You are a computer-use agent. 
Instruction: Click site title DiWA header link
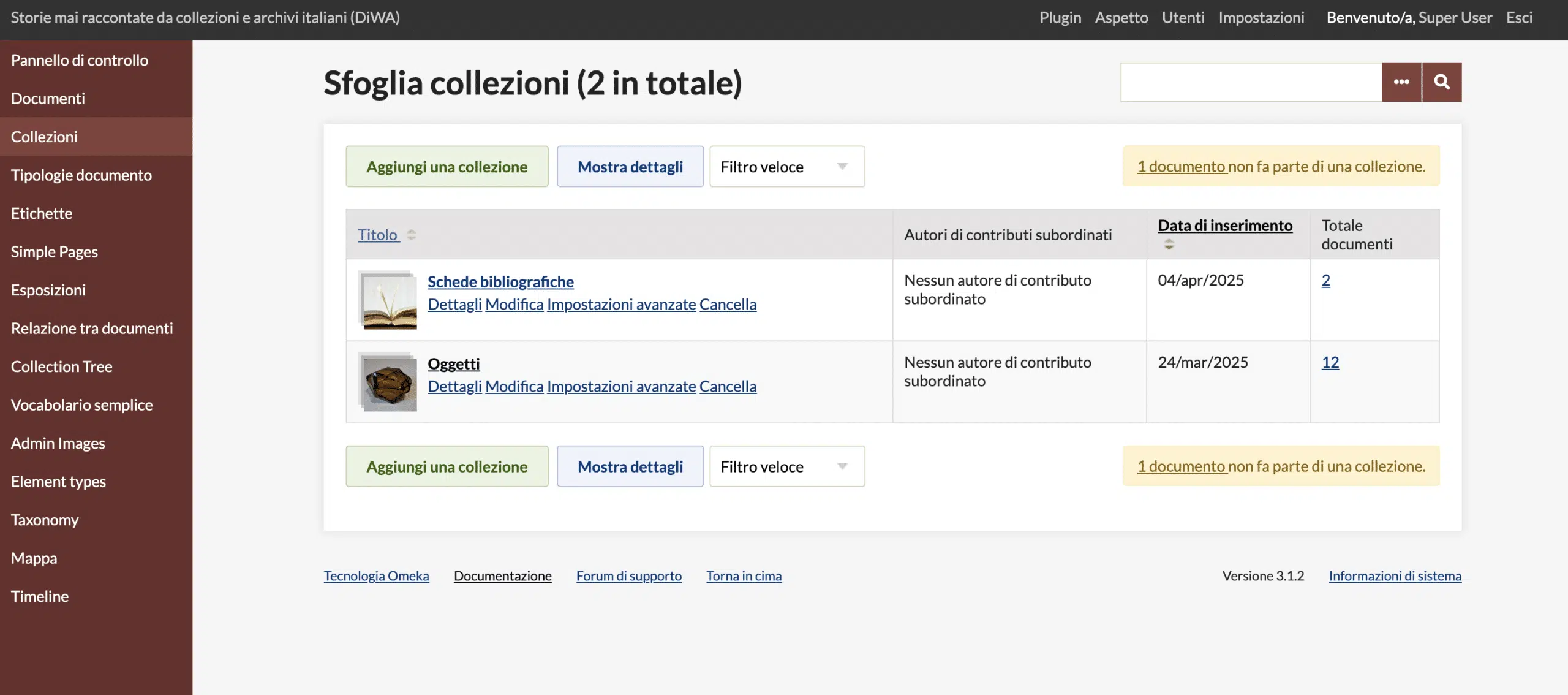205,18
